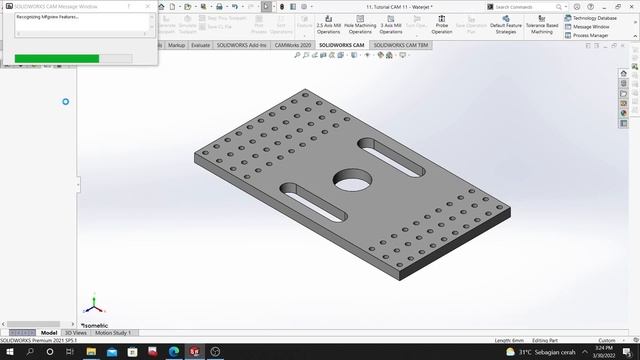
Task: Undo the last action
Action: tap(235, 7)
